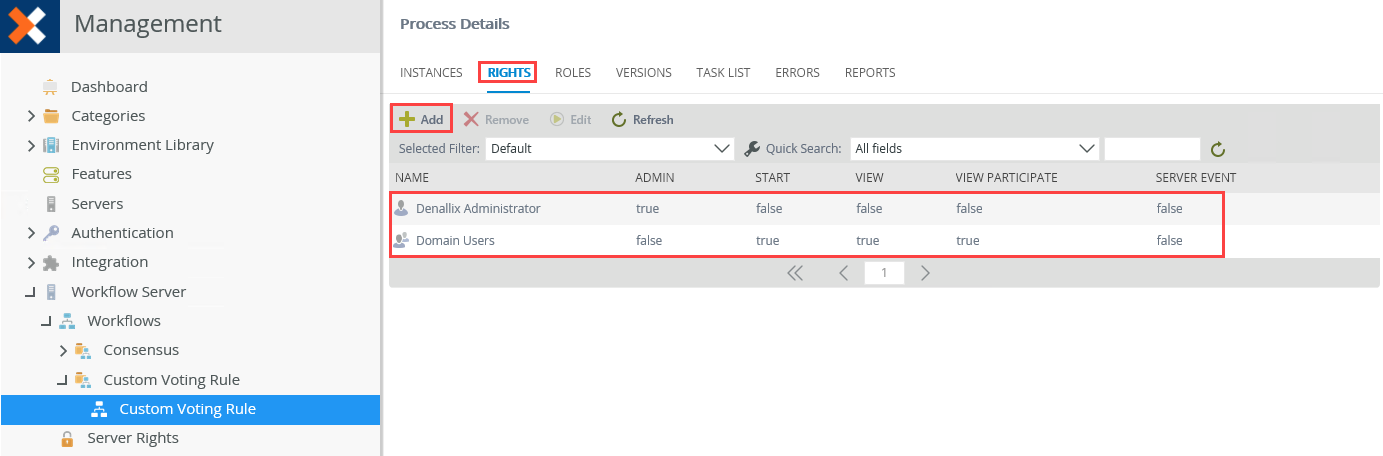The height and width of the screenshot is (456, 1383).
Task: Click the selected Custom Voting Rule workflow icon
Action: click(x=99, y=409)
